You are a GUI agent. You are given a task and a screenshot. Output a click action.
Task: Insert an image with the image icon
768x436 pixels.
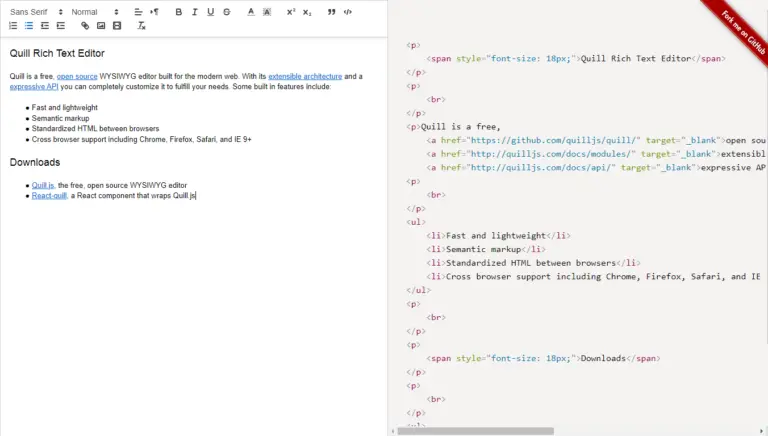[x=101, y=25]
